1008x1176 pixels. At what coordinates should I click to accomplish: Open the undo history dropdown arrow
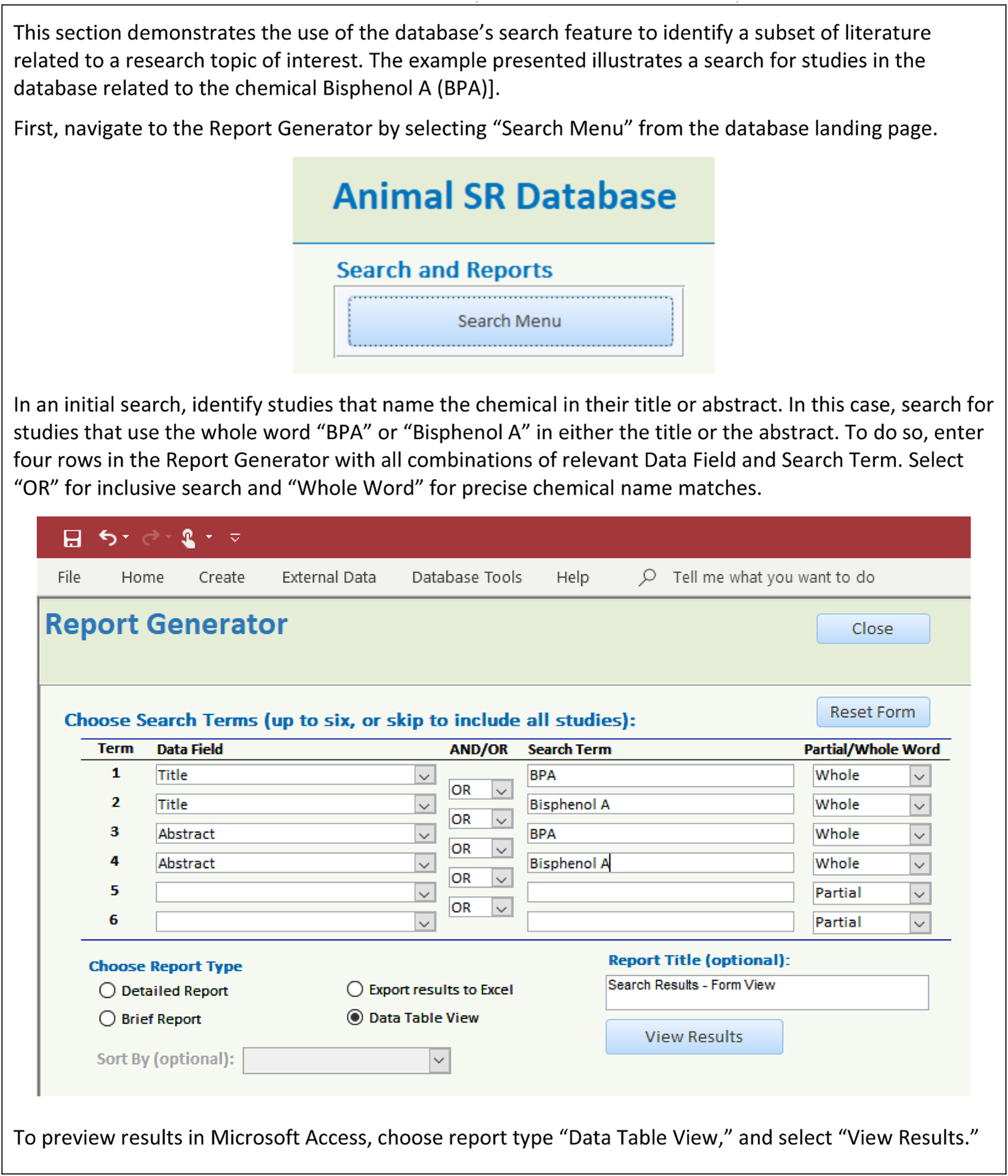click(x=126, y=537)
